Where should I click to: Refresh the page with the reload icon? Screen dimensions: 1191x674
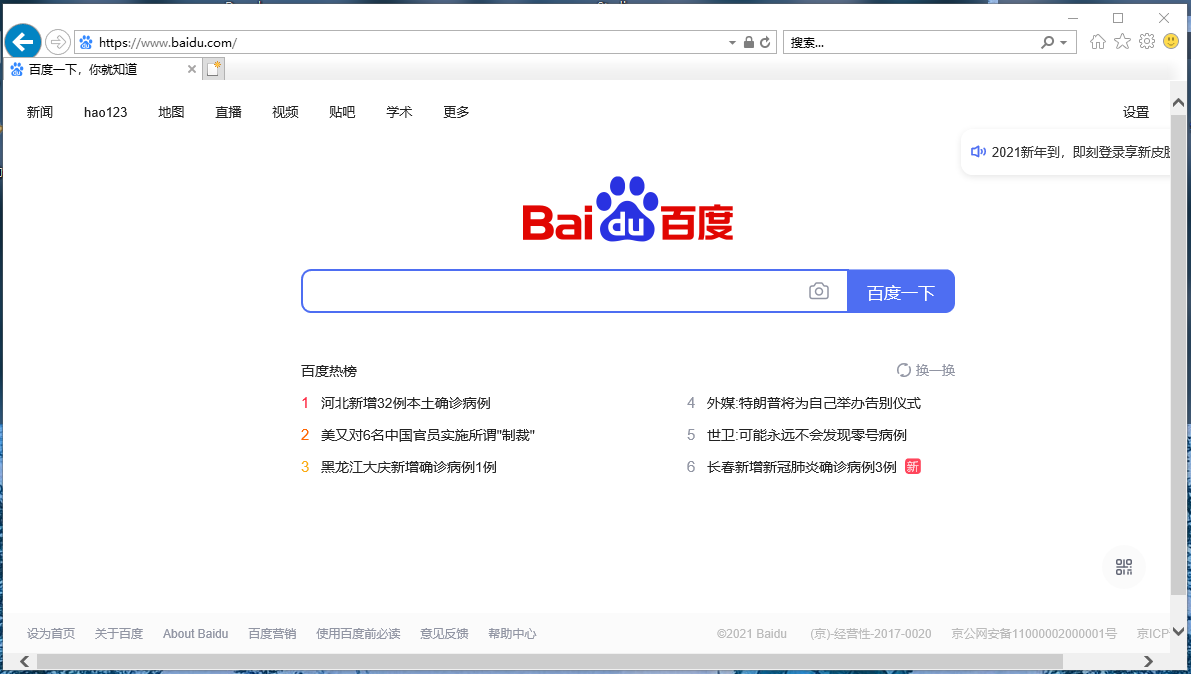(x=765, y=43)
